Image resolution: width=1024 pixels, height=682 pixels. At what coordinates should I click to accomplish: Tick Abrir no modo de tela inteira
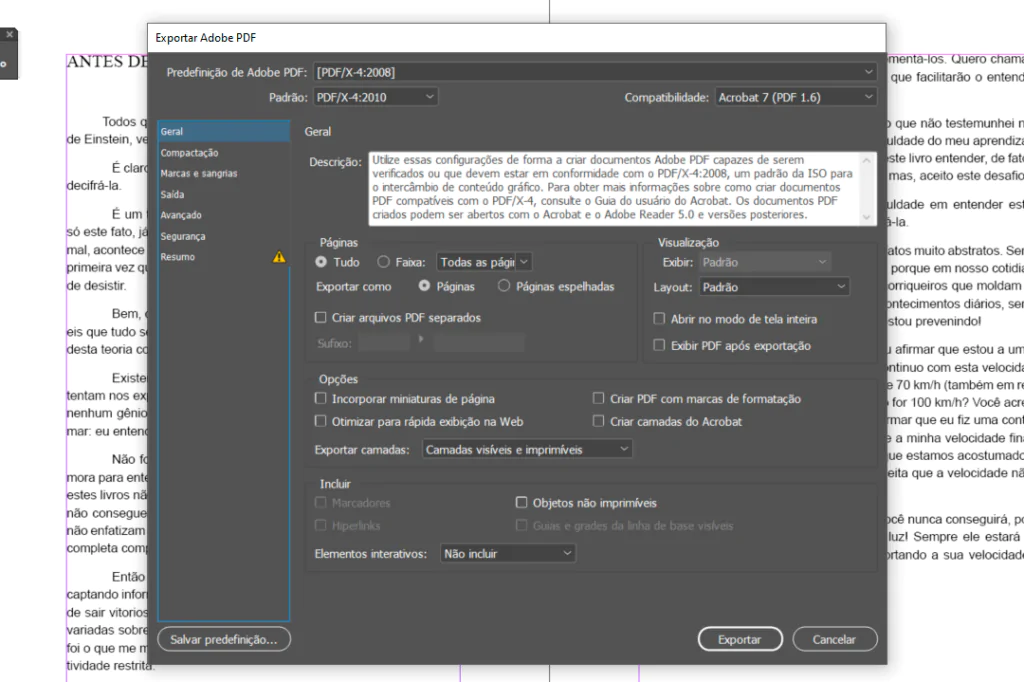tap(659, 318)
